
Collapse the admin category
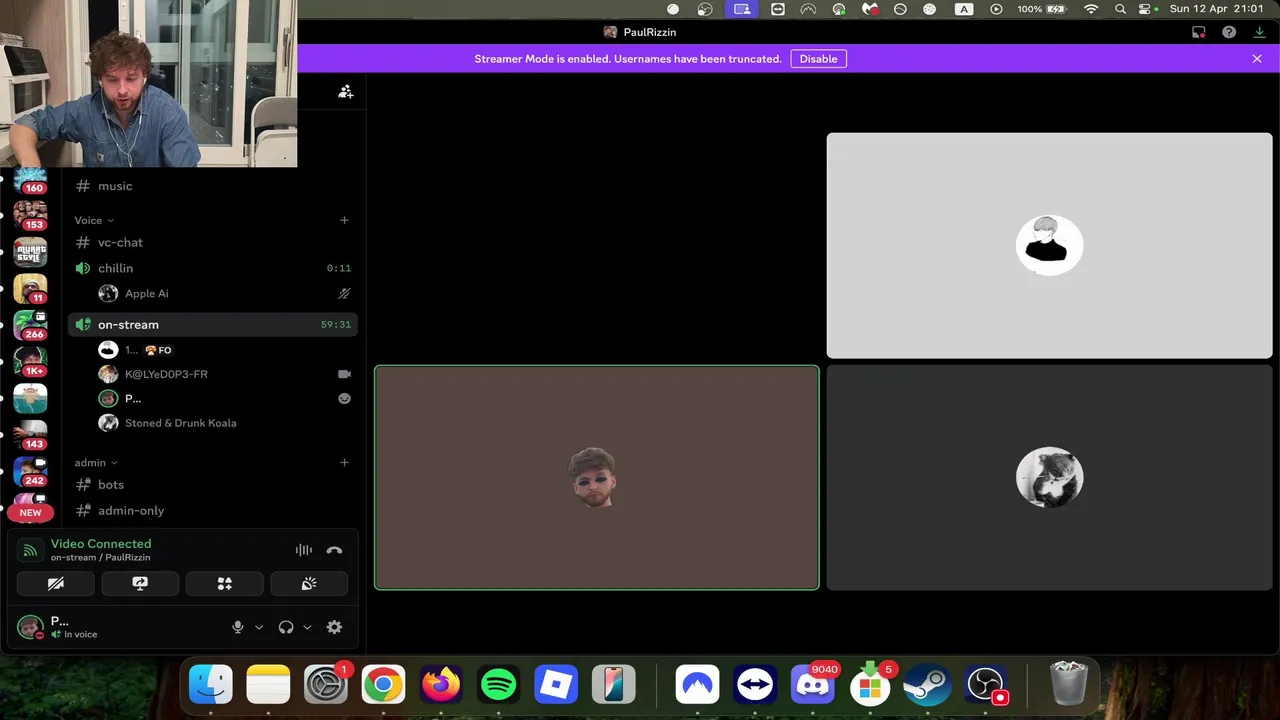96,462
